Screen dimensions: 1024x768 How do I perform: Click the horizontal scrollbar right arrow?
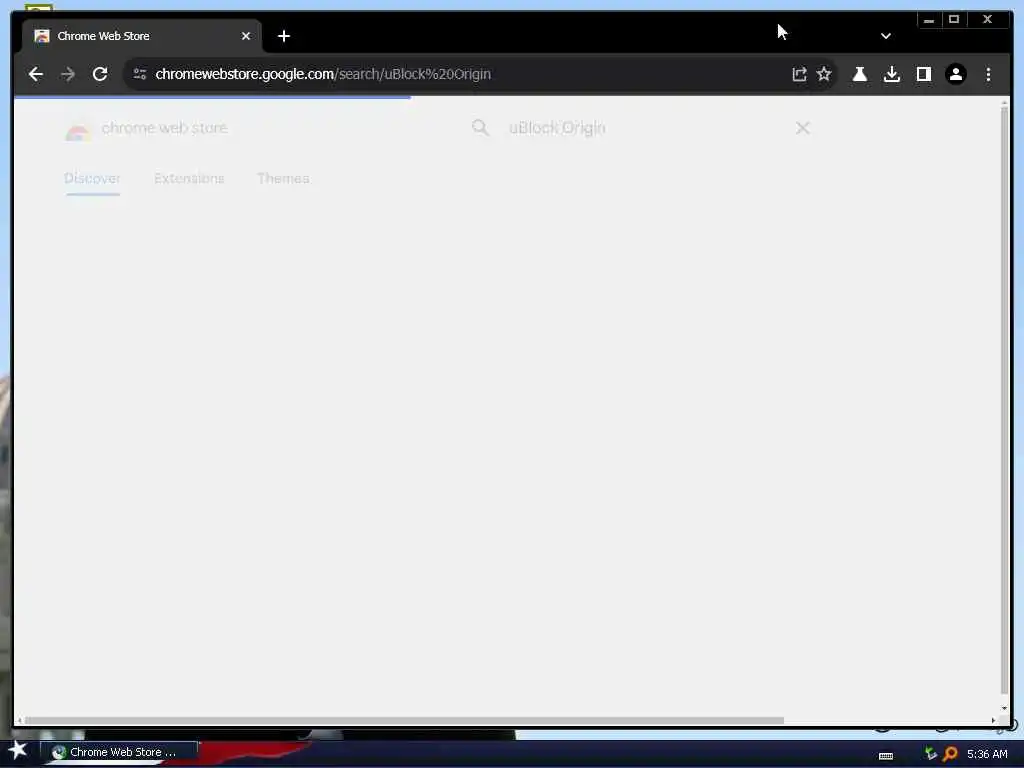(993, 720)
